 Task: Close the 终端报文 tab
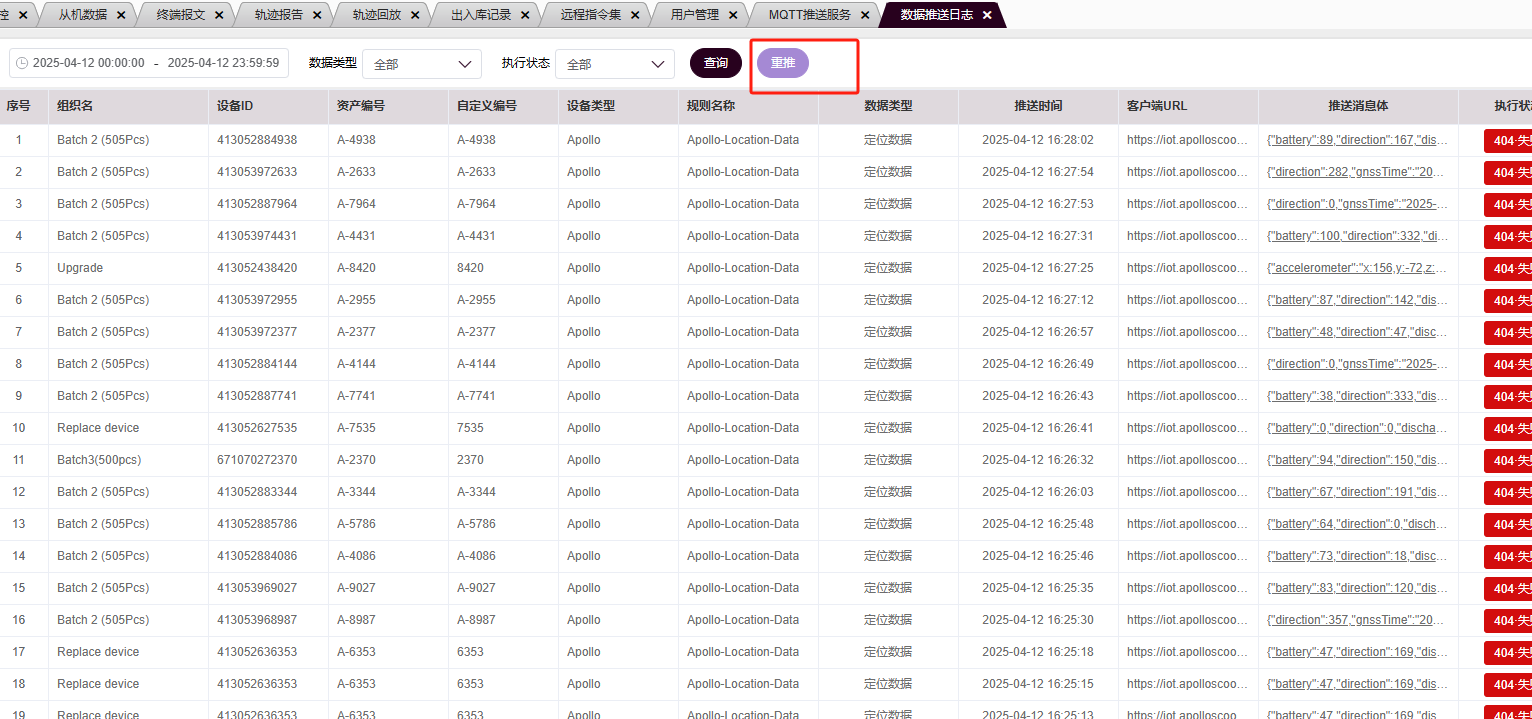(220, 15)
